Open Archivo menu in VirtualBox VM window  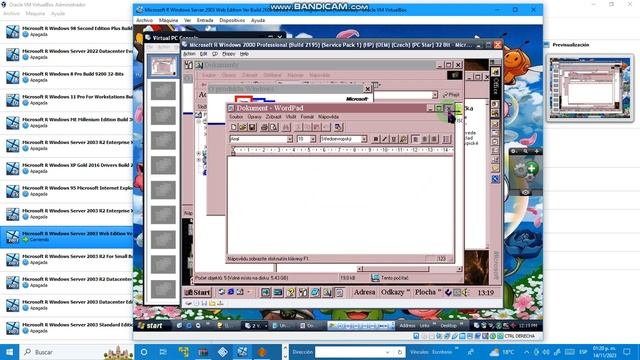pyautogui.click(x=144, y=20)
